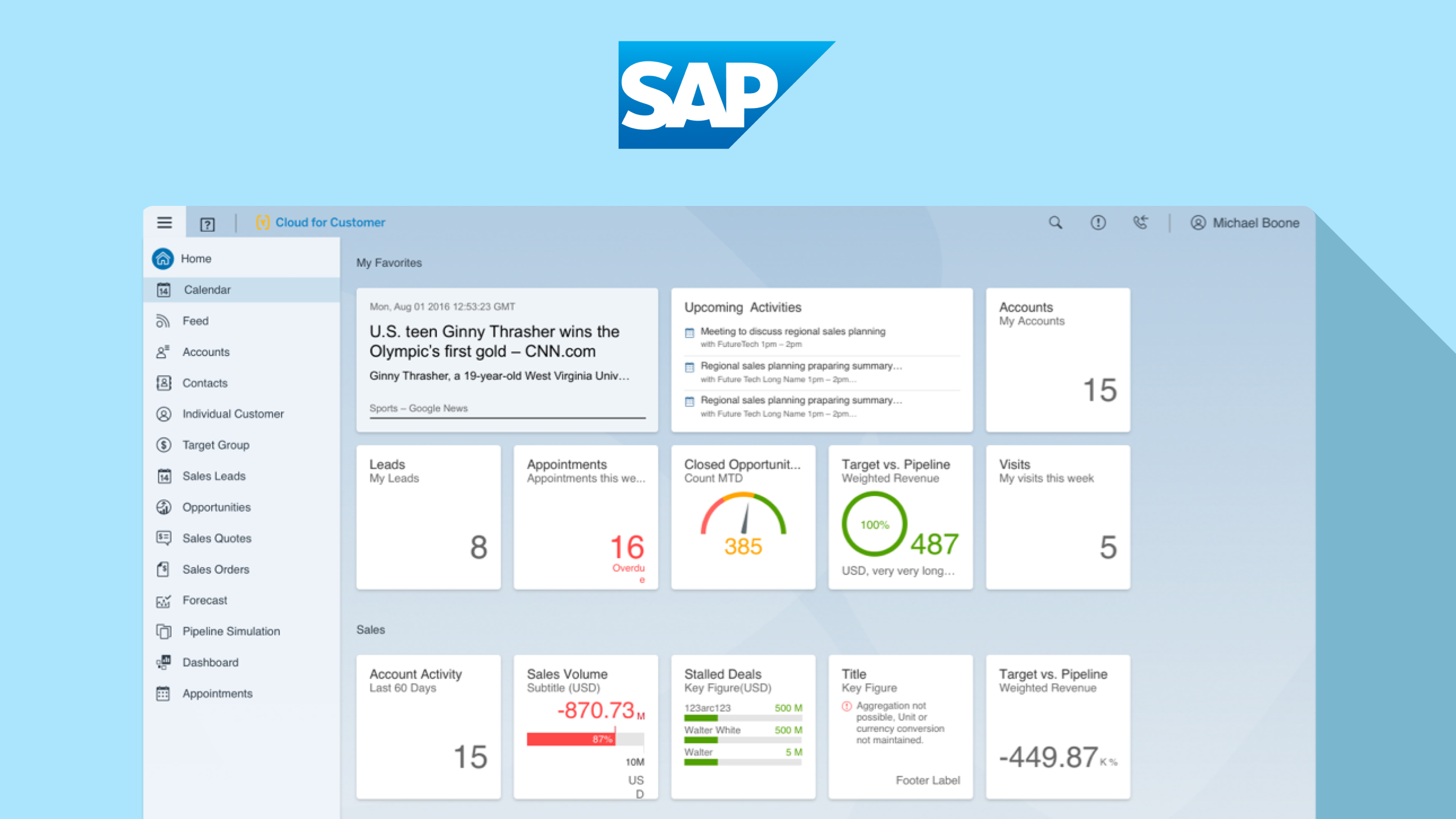Open the My Accounts tile showing 15
This screenshot has height=819, width=1456.
click(1058, 360)
